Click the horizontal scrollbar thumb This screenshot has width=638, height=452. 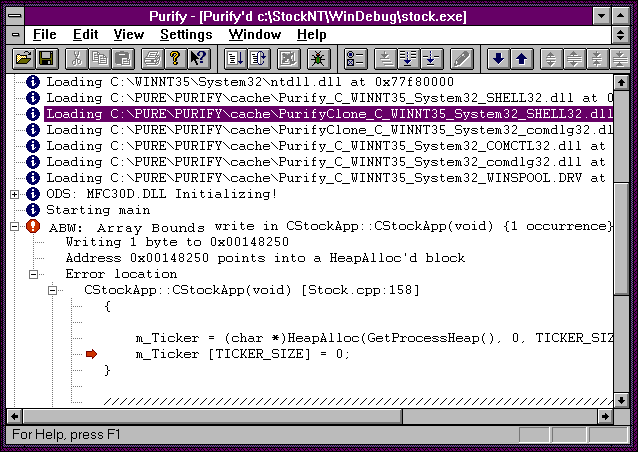[213, 416]
